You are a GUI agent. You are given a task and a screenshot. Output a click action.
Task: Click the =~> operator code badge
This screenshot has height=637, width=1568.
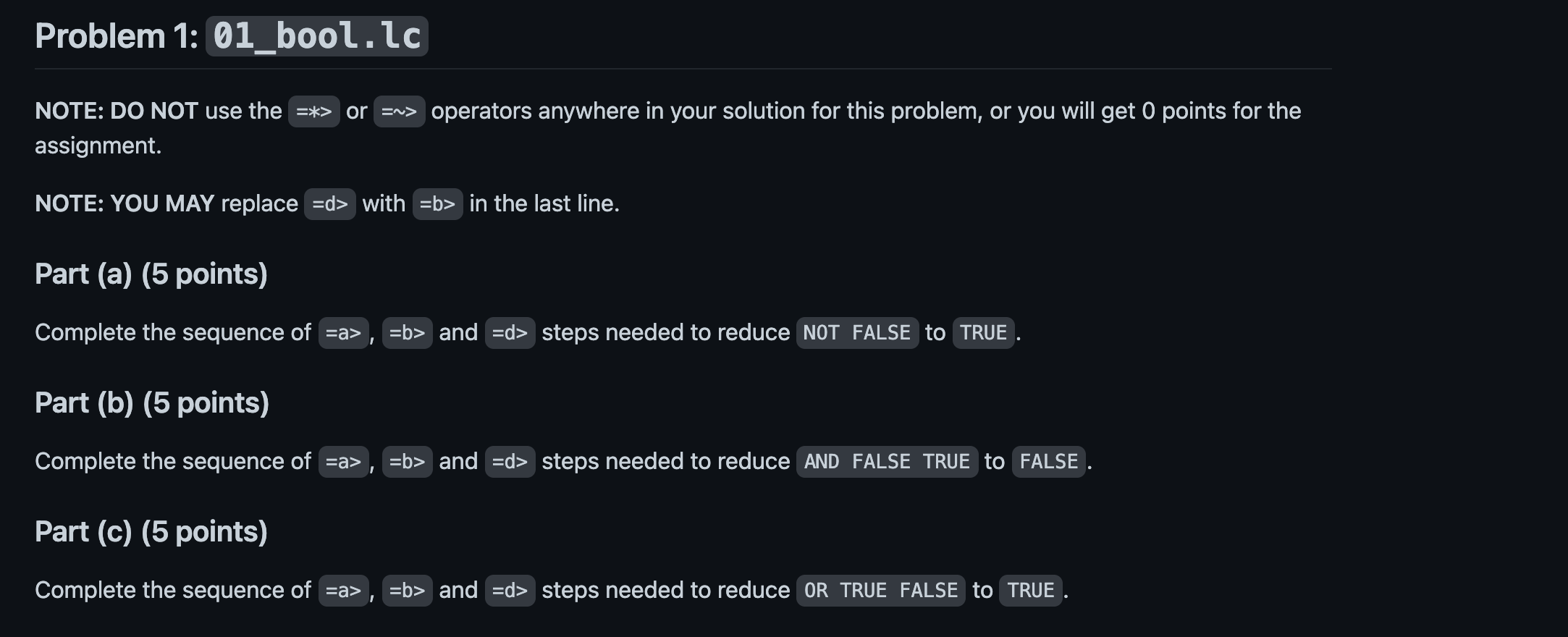(x=399, y=111)
